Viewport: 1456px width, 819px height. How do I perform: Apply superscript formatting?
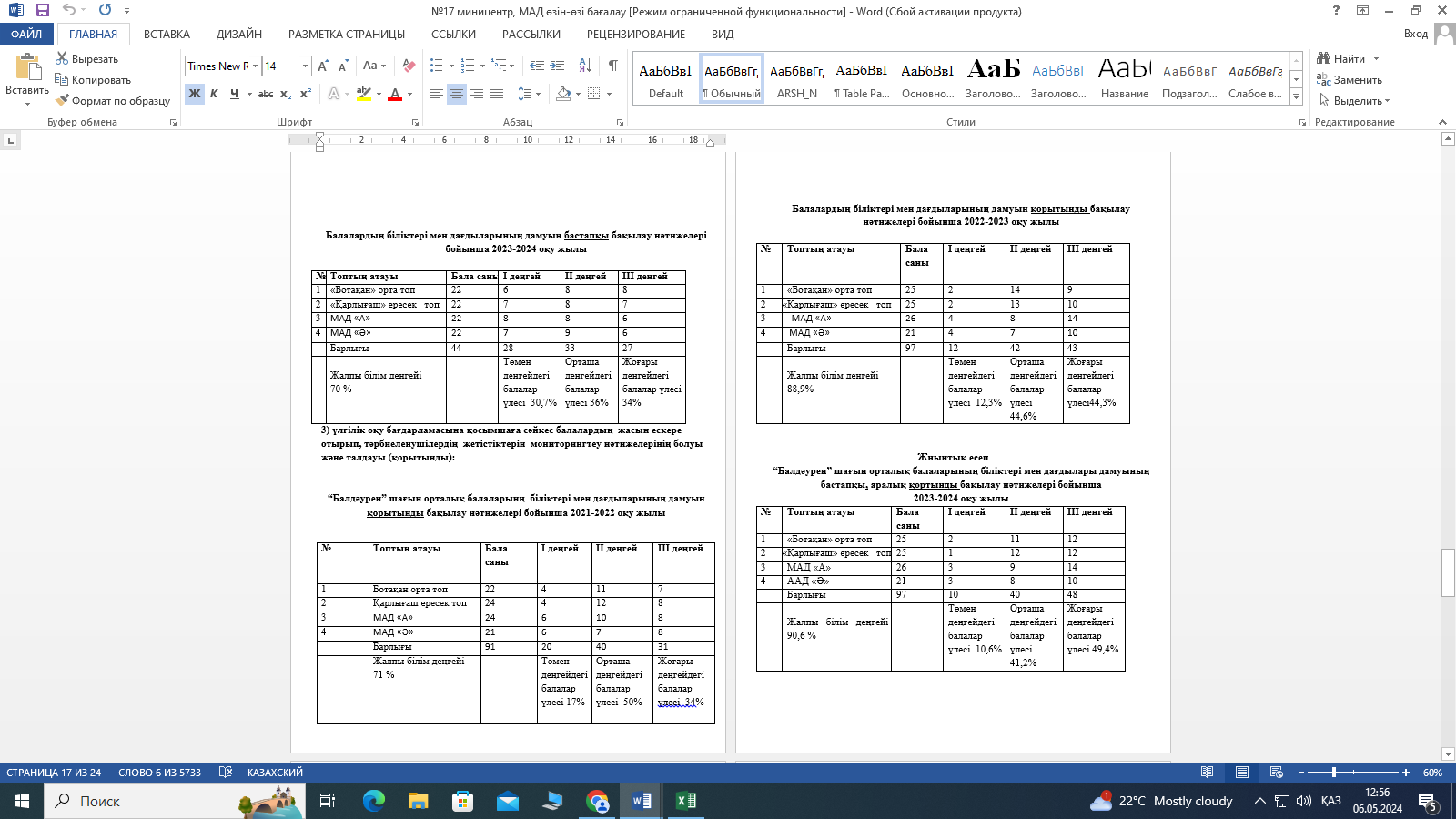coord(305,94)
